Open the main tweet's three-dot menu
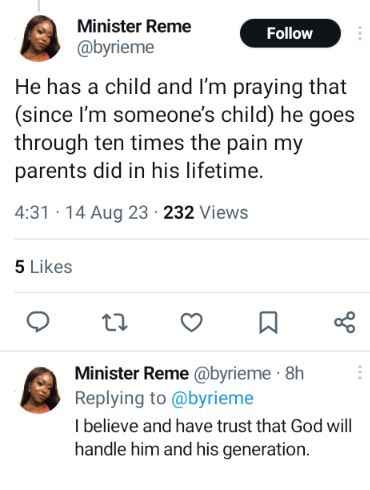 tap(360, 33)
